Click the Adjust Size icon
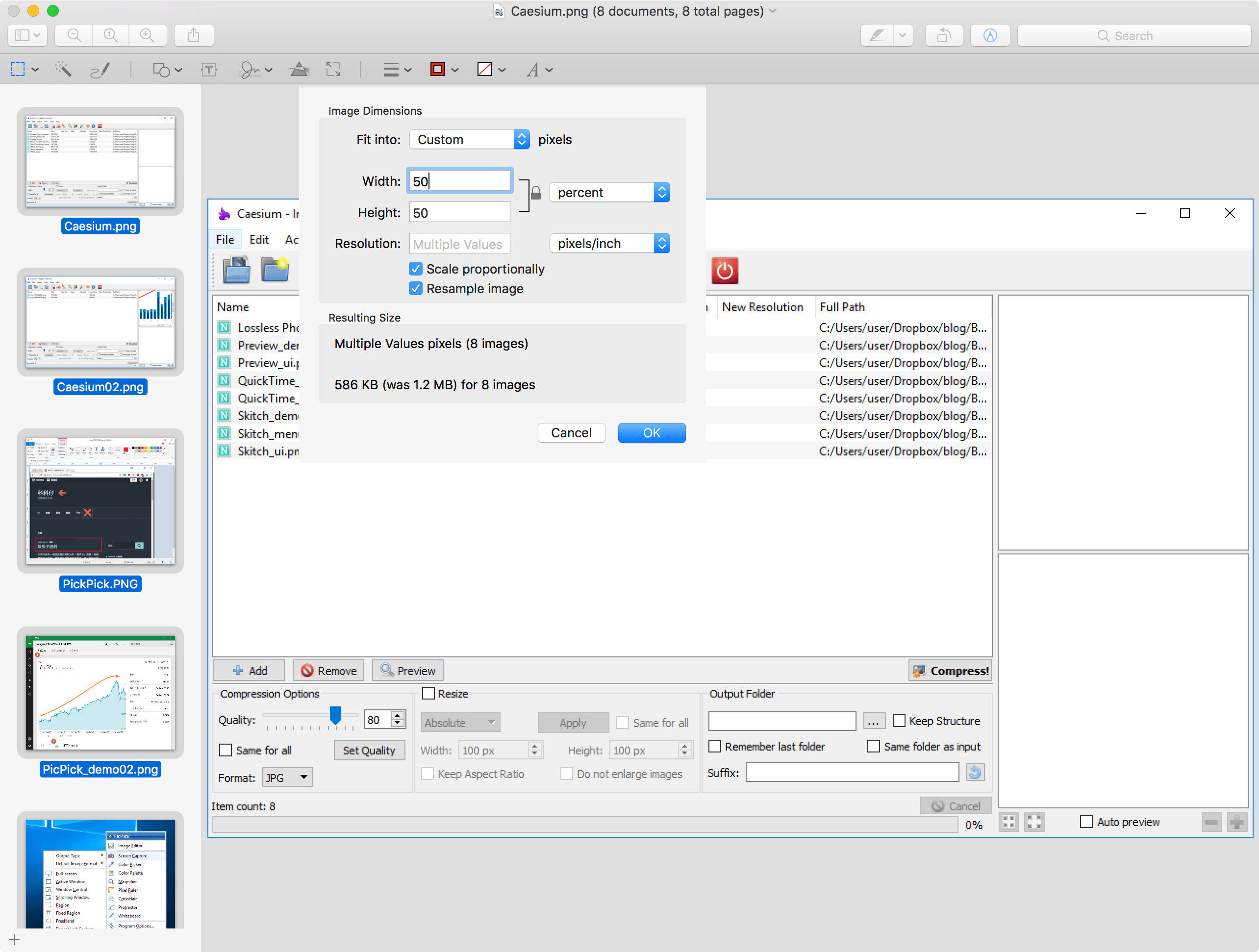Image resolution: width=1259 pixels, height=952 pixels. click(333, 70)
